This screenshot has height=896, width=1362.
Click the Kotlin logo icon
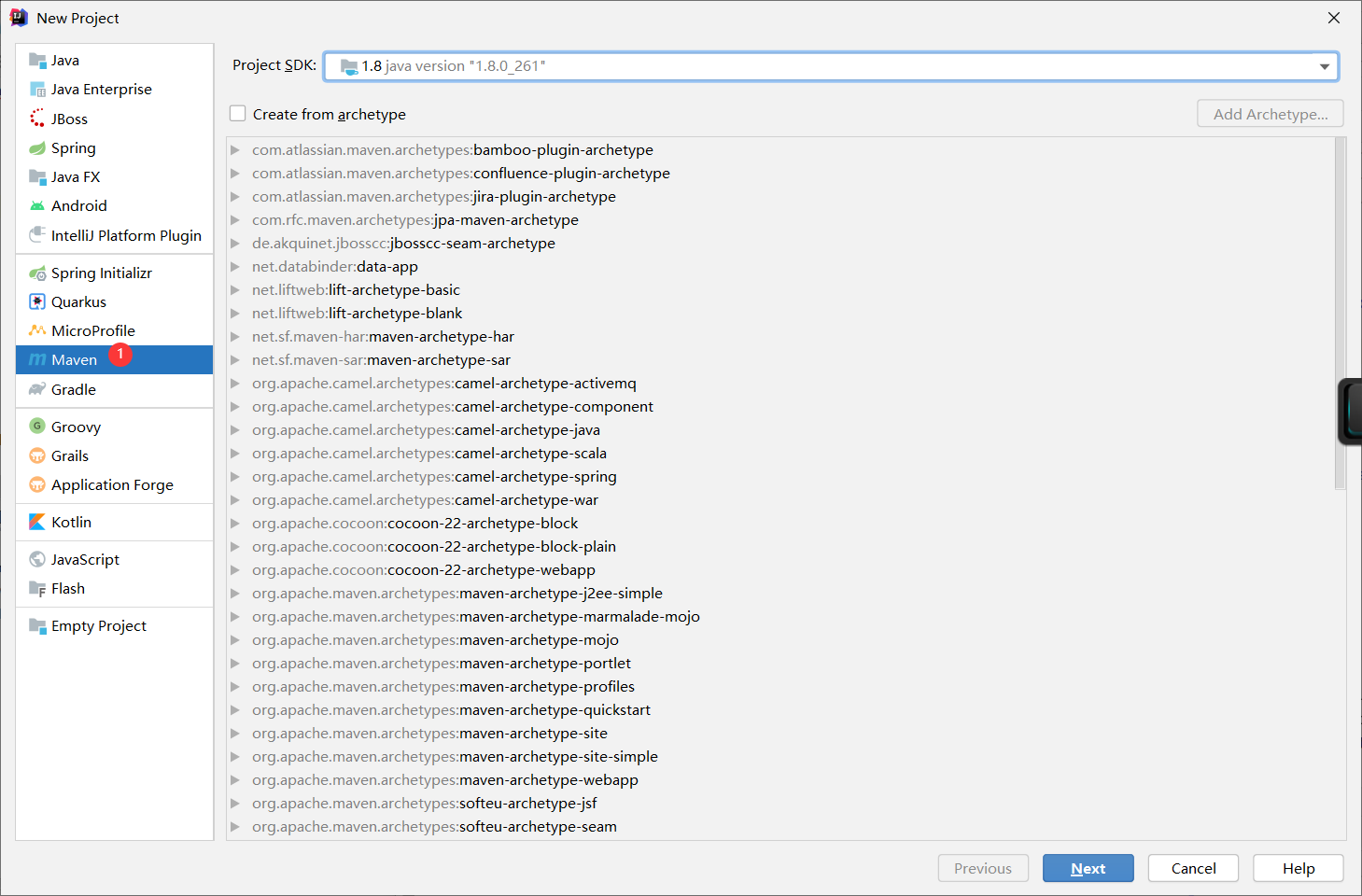(37, 522)
